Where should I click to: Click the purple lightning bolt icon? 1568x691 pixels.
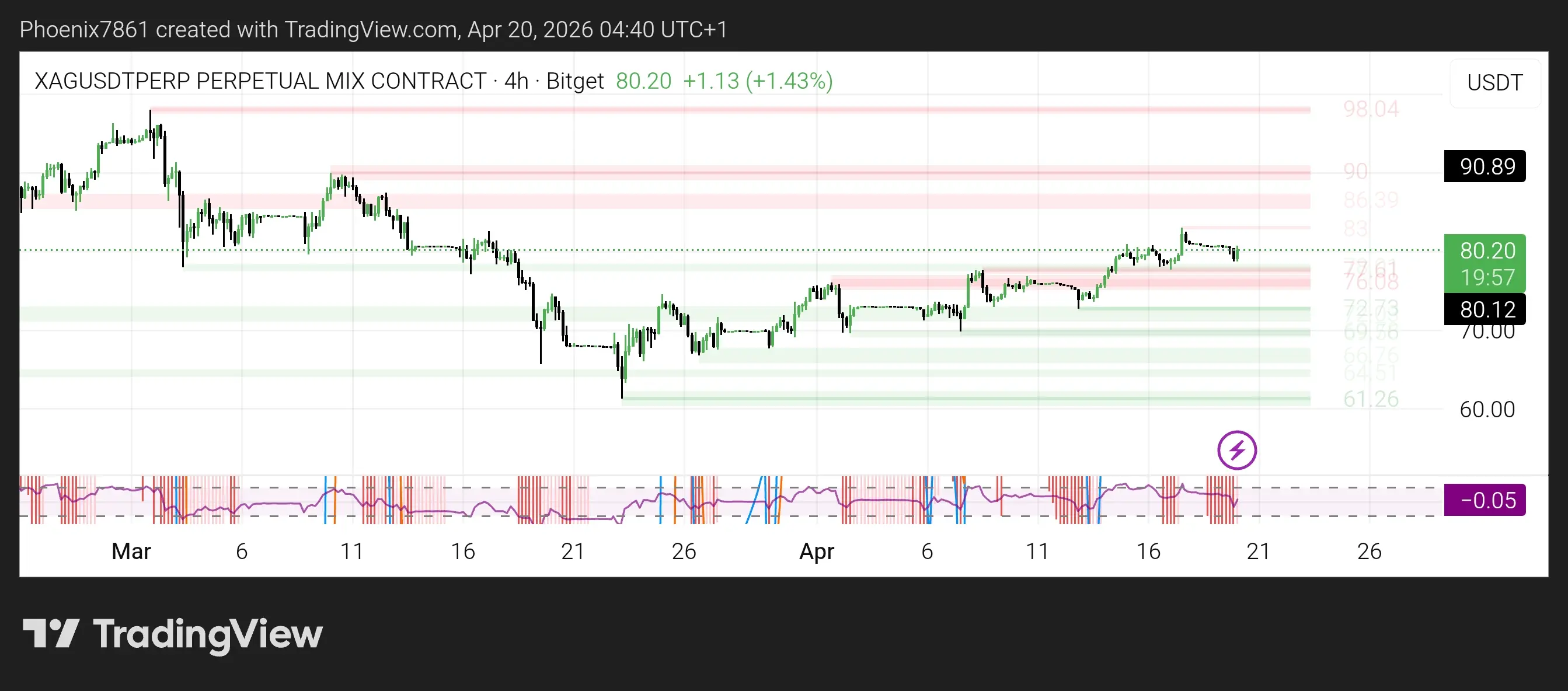1236,450
